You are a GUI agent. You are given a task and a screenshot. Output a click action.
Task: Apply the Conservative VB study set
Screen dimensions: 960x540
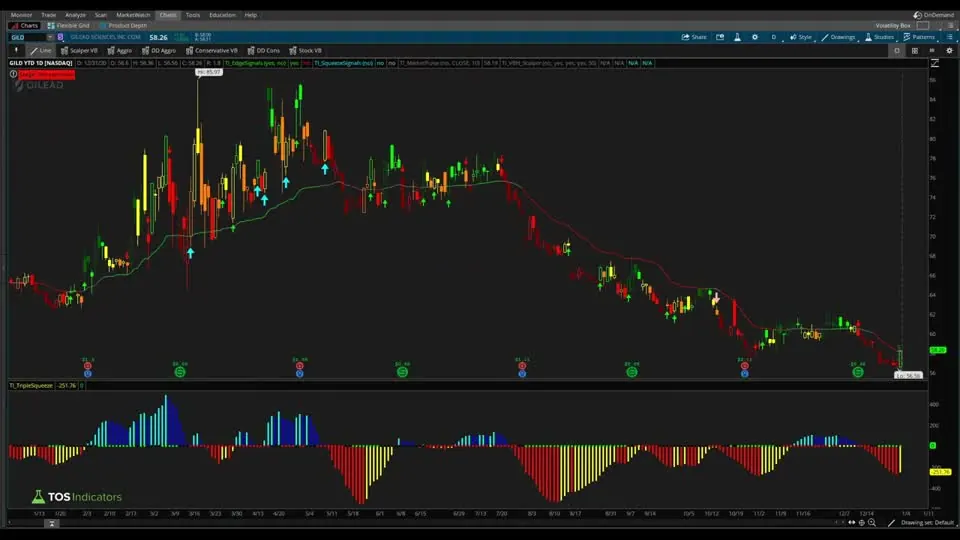click(x=211, y=51)
